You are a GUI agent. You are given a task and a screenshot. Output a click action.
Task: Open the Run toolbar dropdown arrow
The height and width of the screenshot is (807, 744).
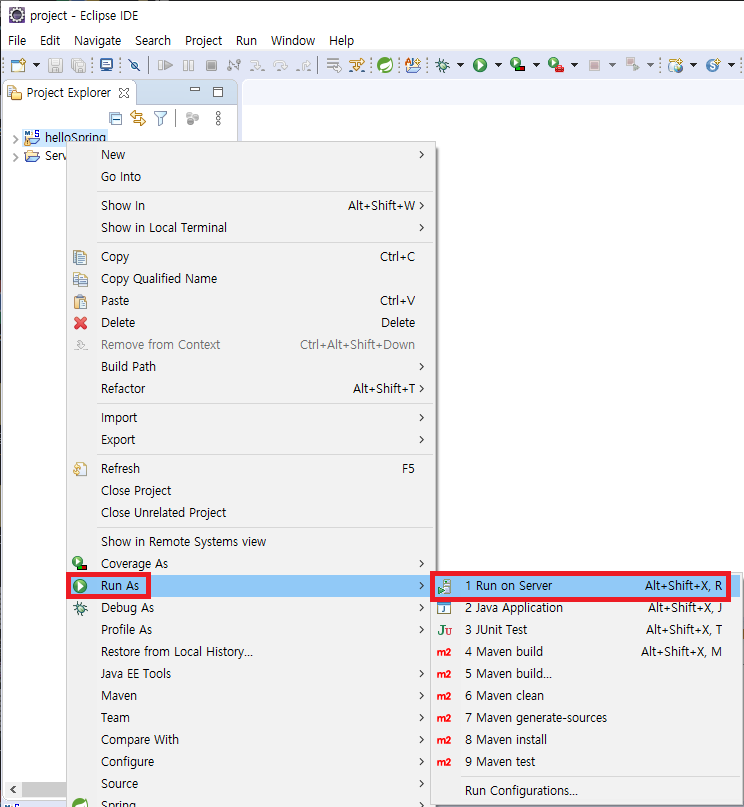click(498, 65)
